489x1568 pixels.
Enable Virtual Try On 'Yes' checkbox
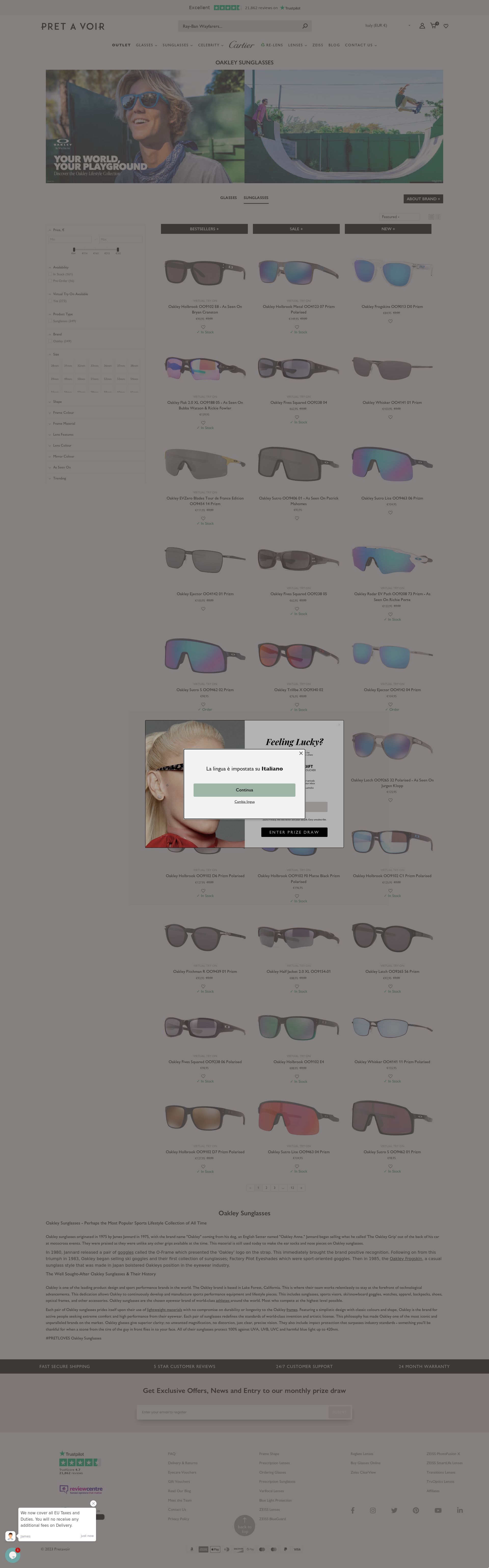click(x=50, y=301)
